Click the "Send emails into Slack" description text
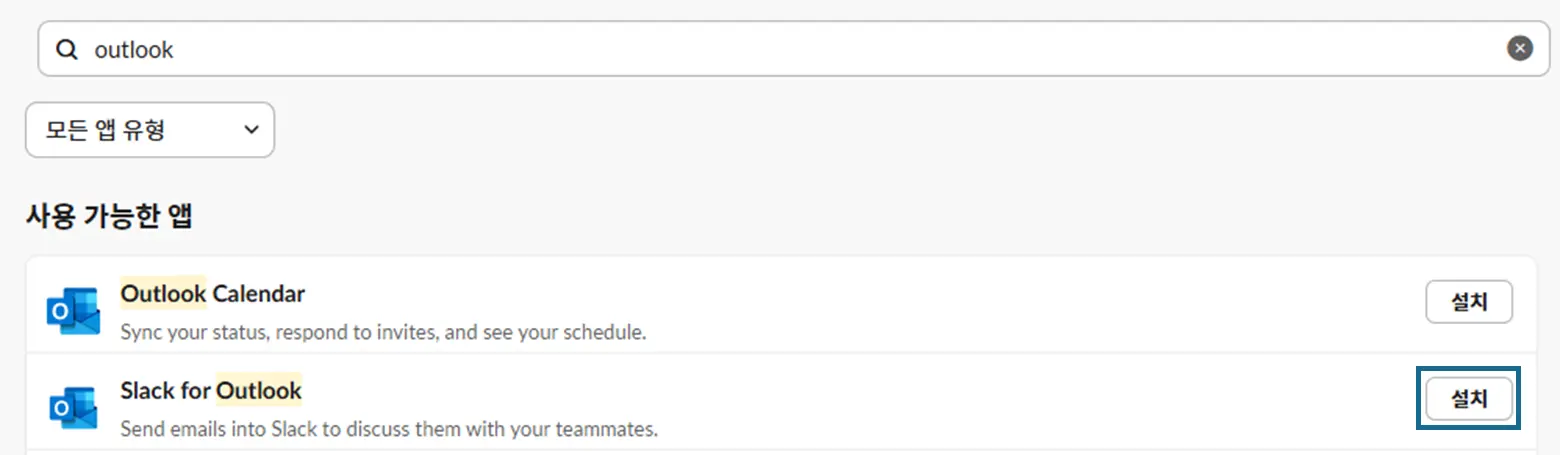This screenshot has width=1560, height=455. tap(389, 429)
